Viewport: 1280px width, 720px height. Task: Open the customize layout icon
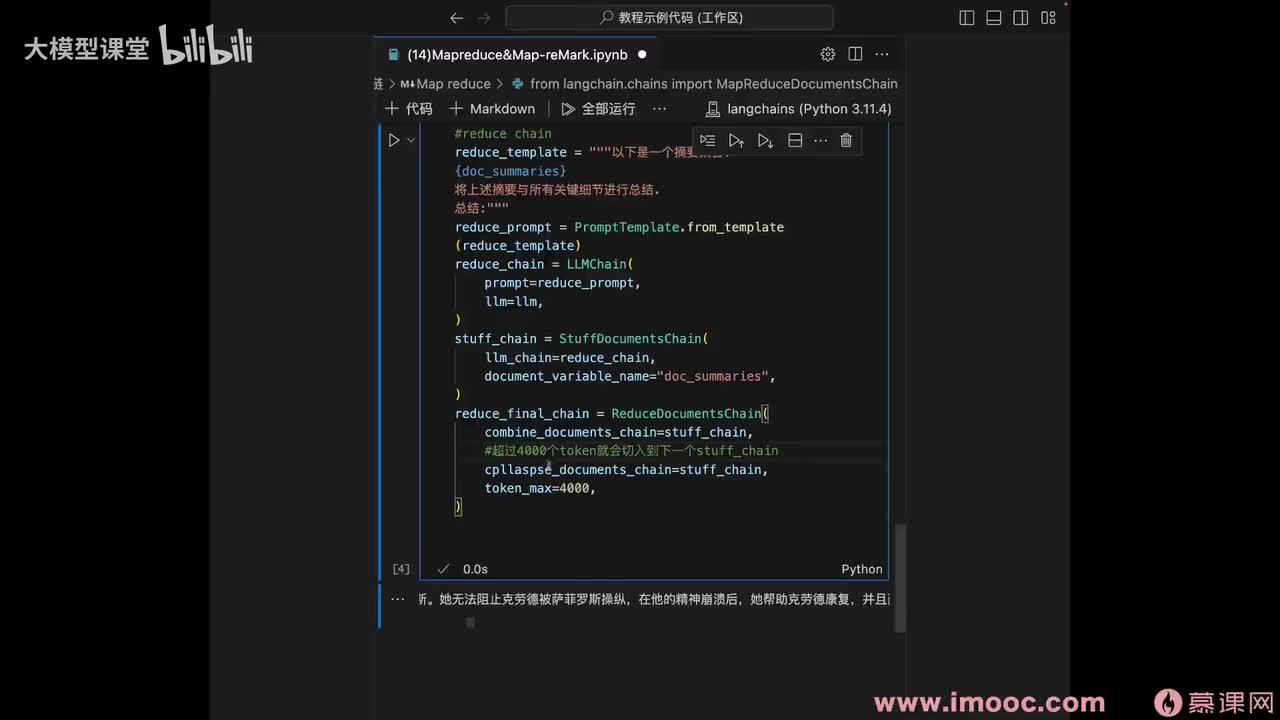(1048, 18)
